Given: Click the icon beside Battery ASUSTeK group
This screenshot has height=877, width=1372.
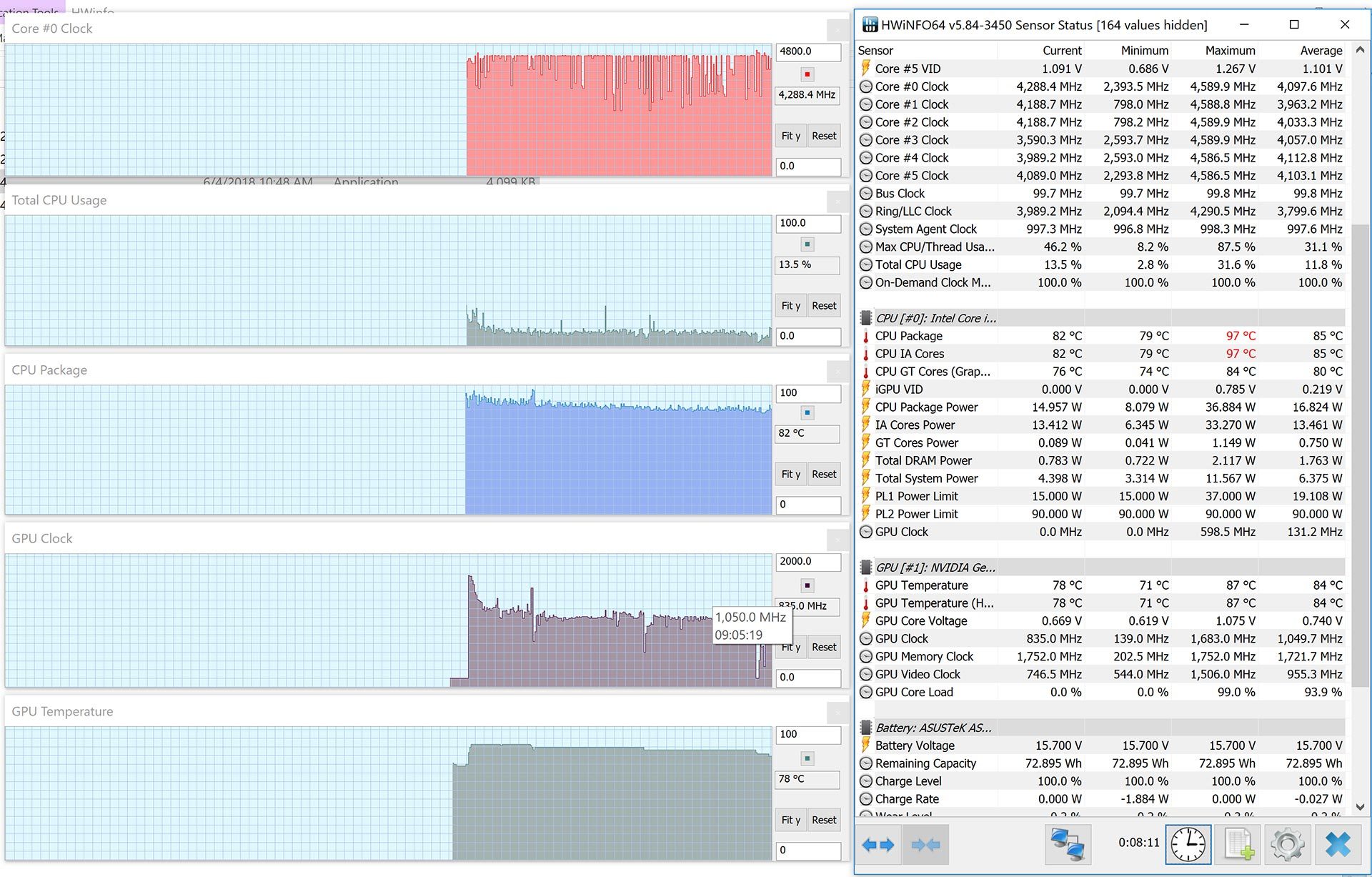Looking at the screenshot, I should 866,728.
